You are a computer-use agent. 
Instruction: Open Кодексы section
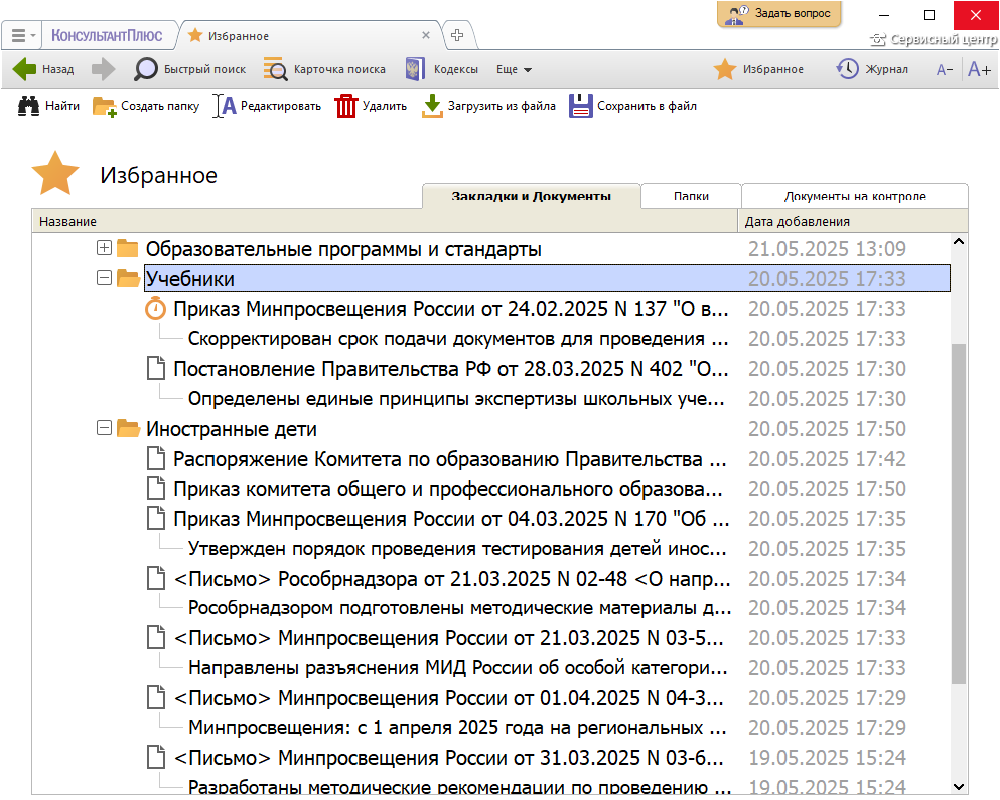click(x=442, y=69)
